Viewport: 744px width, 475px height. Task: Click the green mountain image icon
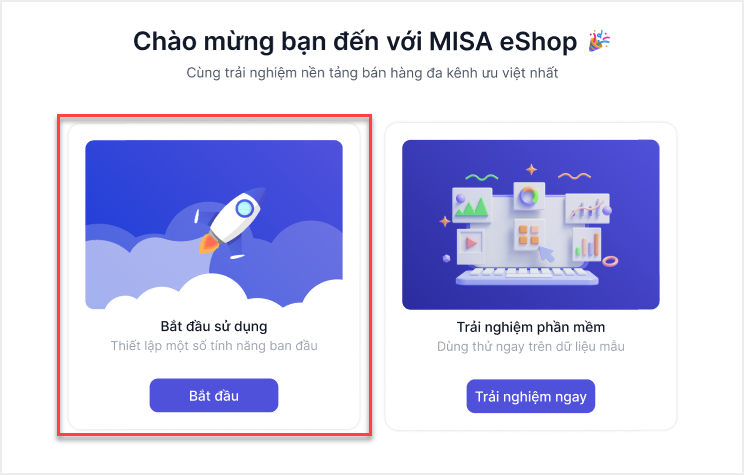[471, 205]
